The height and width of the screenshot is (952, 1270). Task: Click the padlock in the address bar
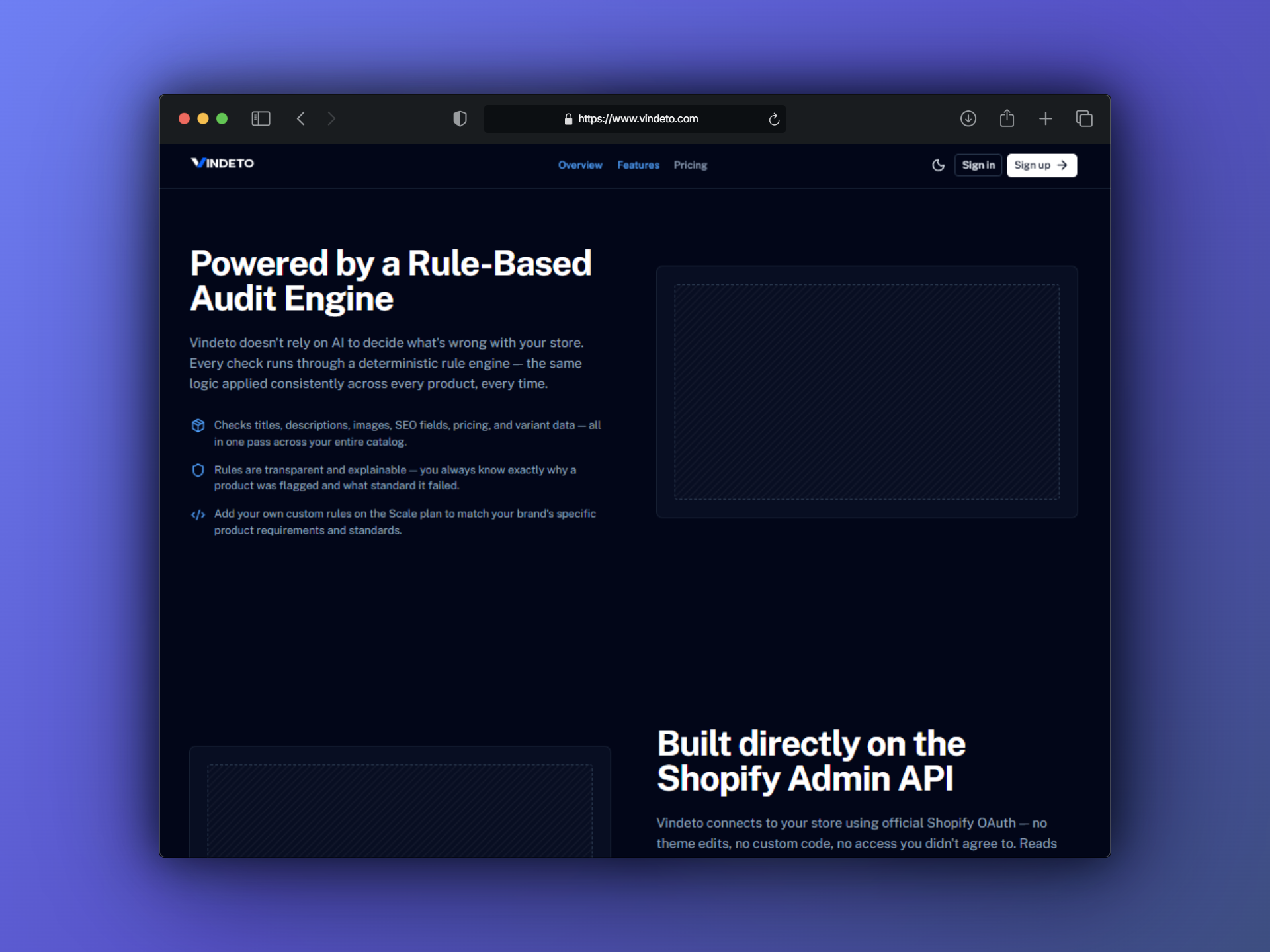click(x=568, y=119)
